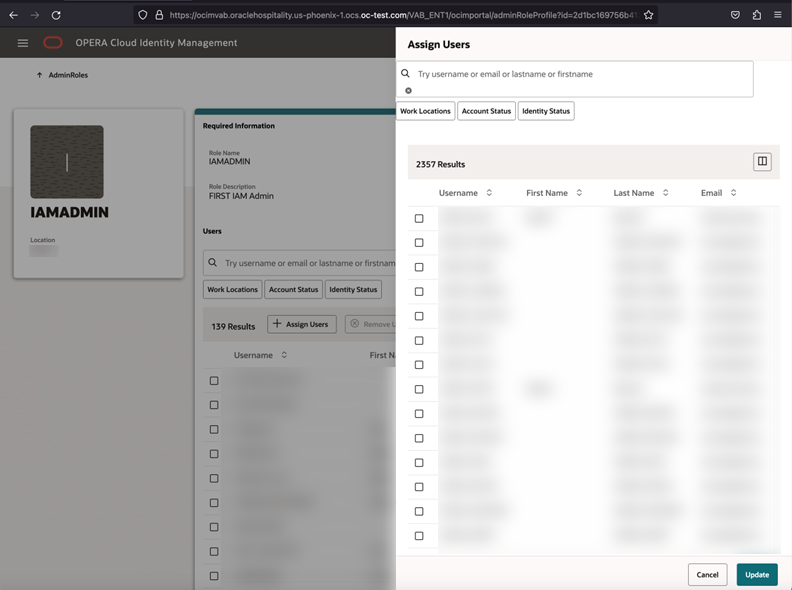Reload the page with the refresh icon
Screen dimensions: 792x590
[56, 15]
